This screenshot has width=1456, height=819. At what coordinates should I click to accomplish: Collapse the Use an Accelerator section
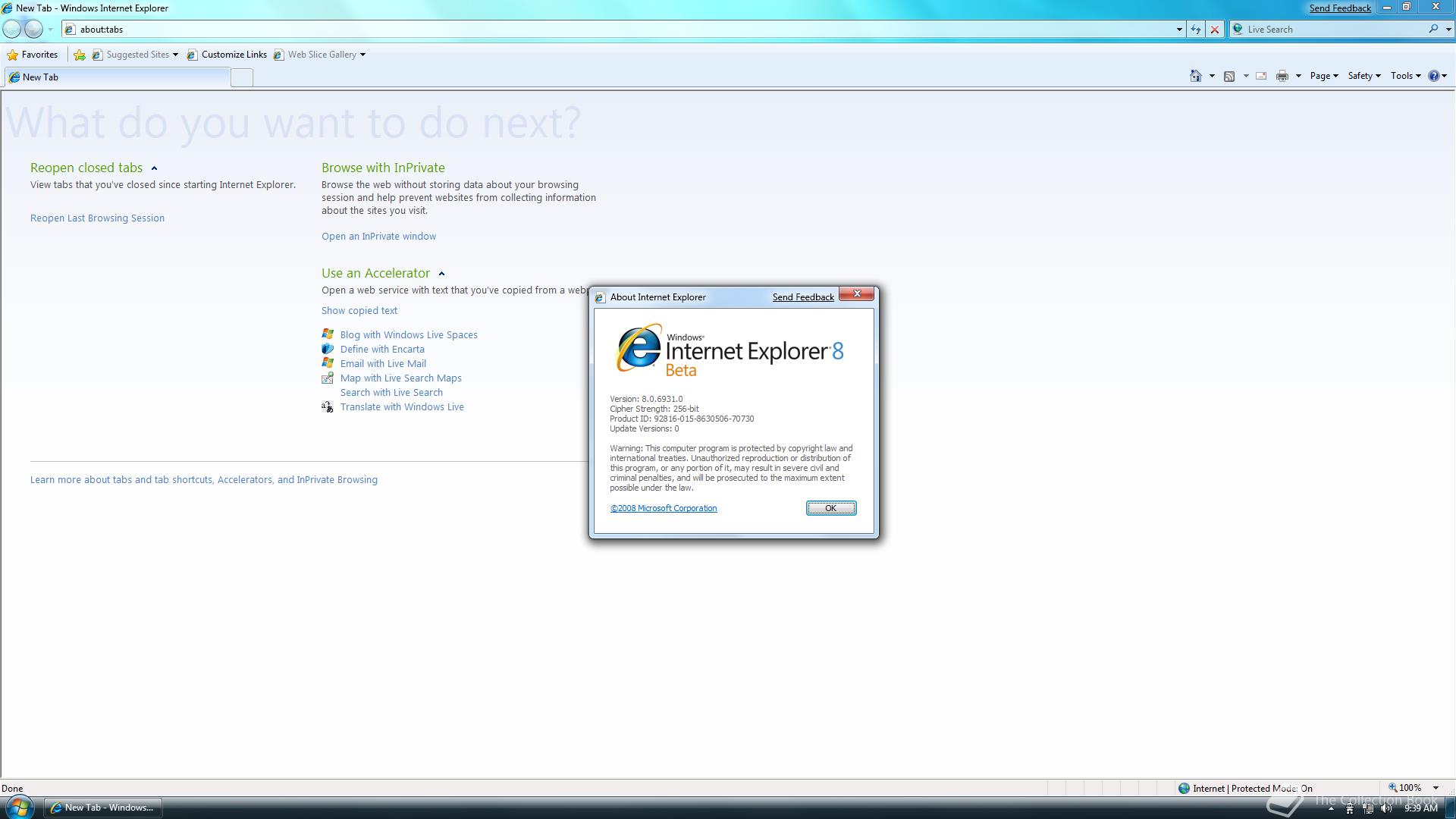441,274
